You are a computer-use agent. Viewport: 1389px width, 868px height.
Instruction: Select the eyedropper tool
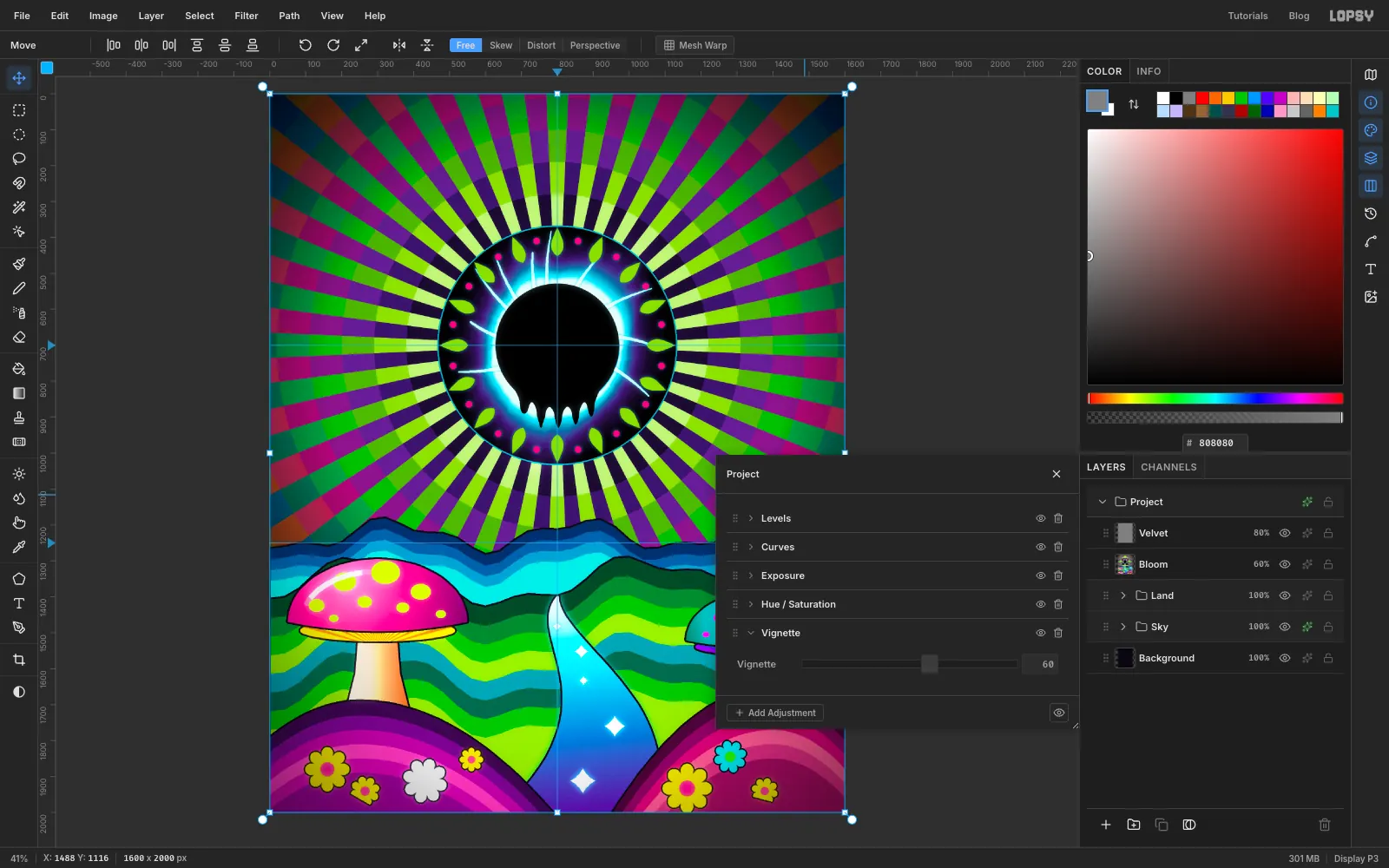(x=19, y=547)
